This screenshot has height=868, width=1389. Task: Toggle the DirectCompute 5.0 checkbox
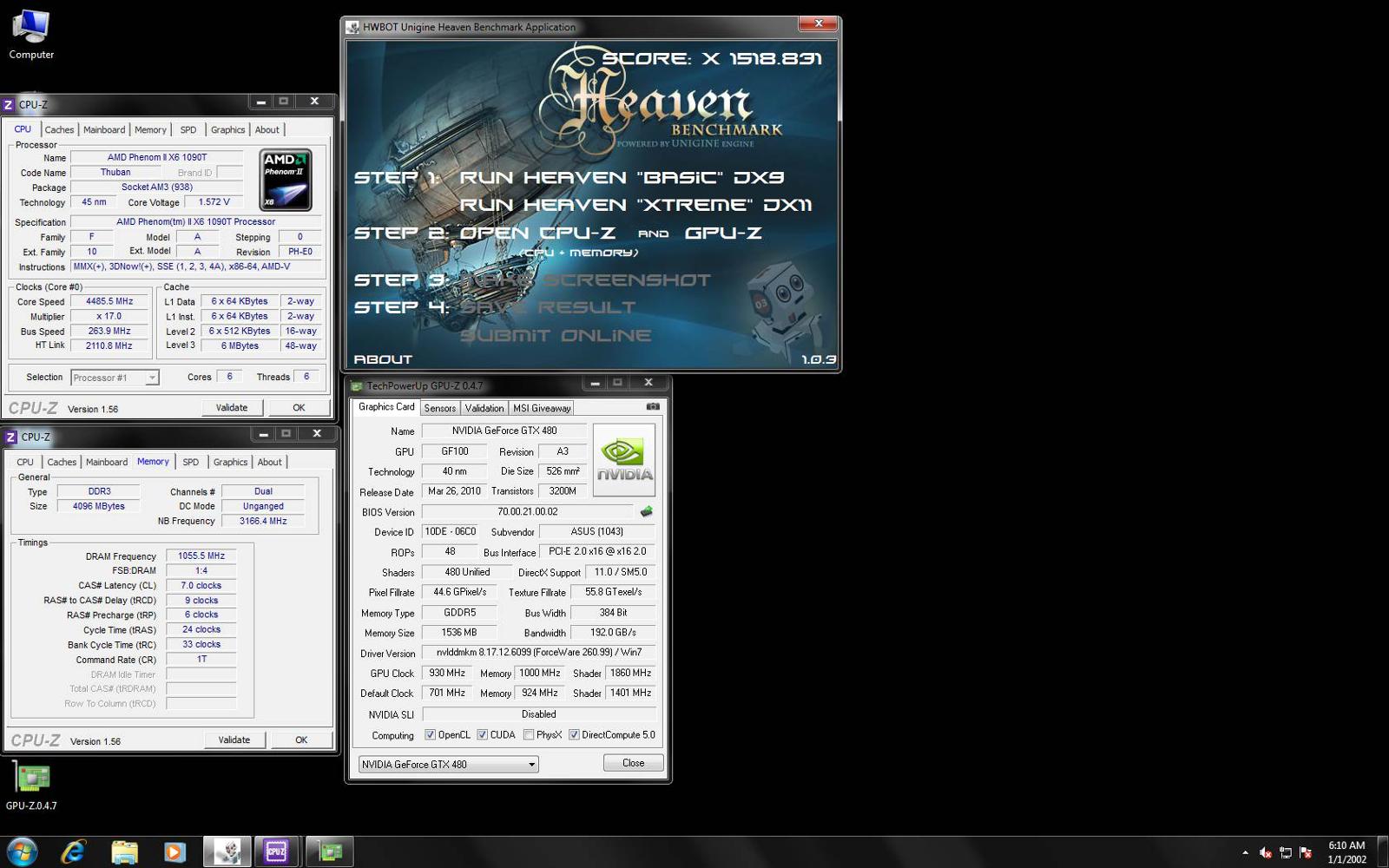tap(574, 734)
